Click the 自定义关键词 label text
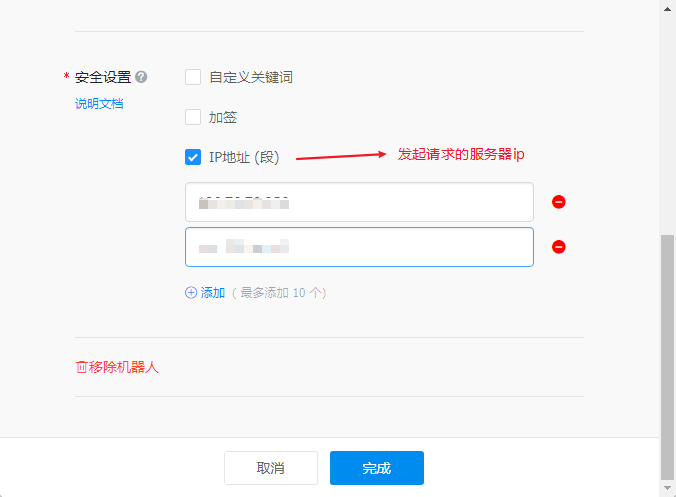The height and width of the screenshot is (497, 676). coord(251,78)
